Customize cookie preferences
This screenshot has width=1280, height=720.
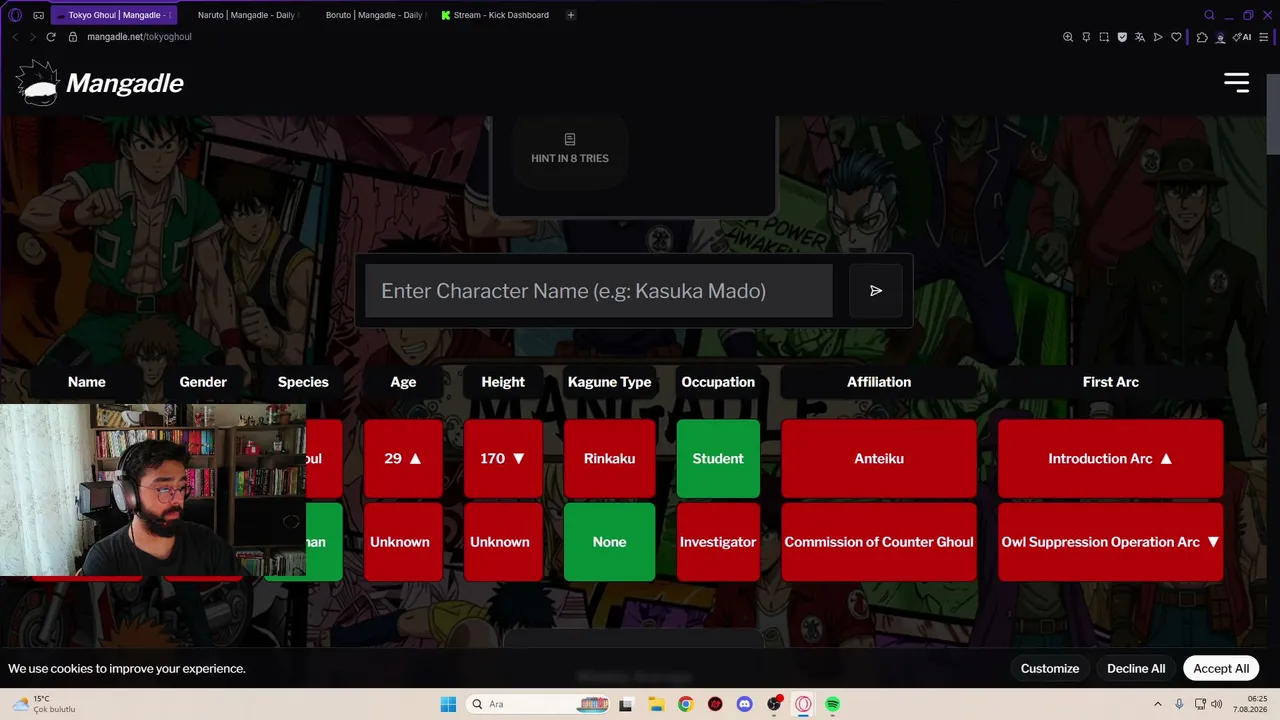pos(1050,669)
